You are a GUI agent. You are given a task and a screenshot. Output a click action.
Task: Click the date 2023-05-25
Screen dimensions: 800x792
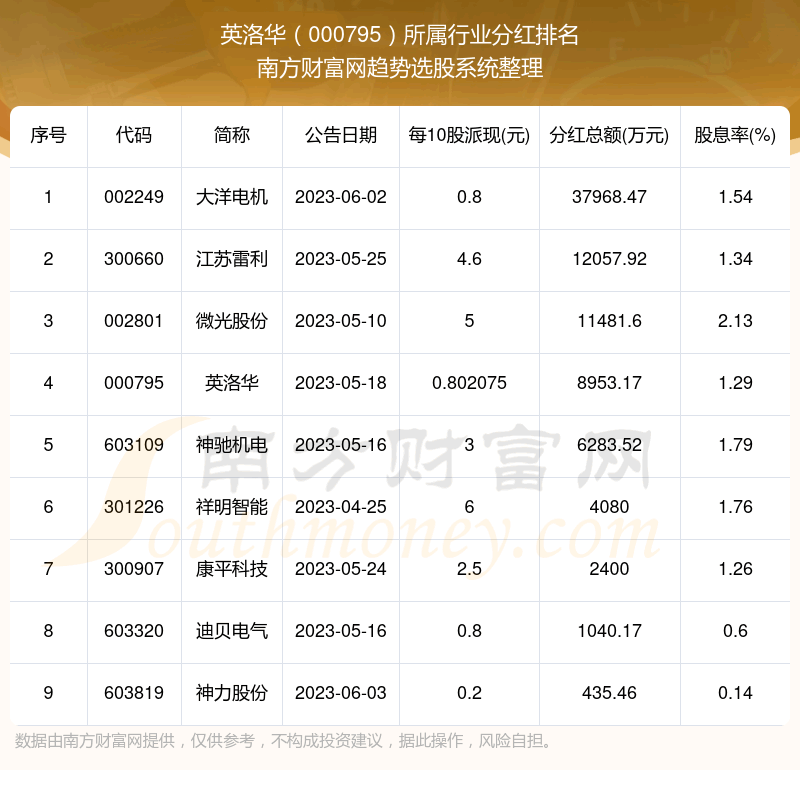pos(341,259)
